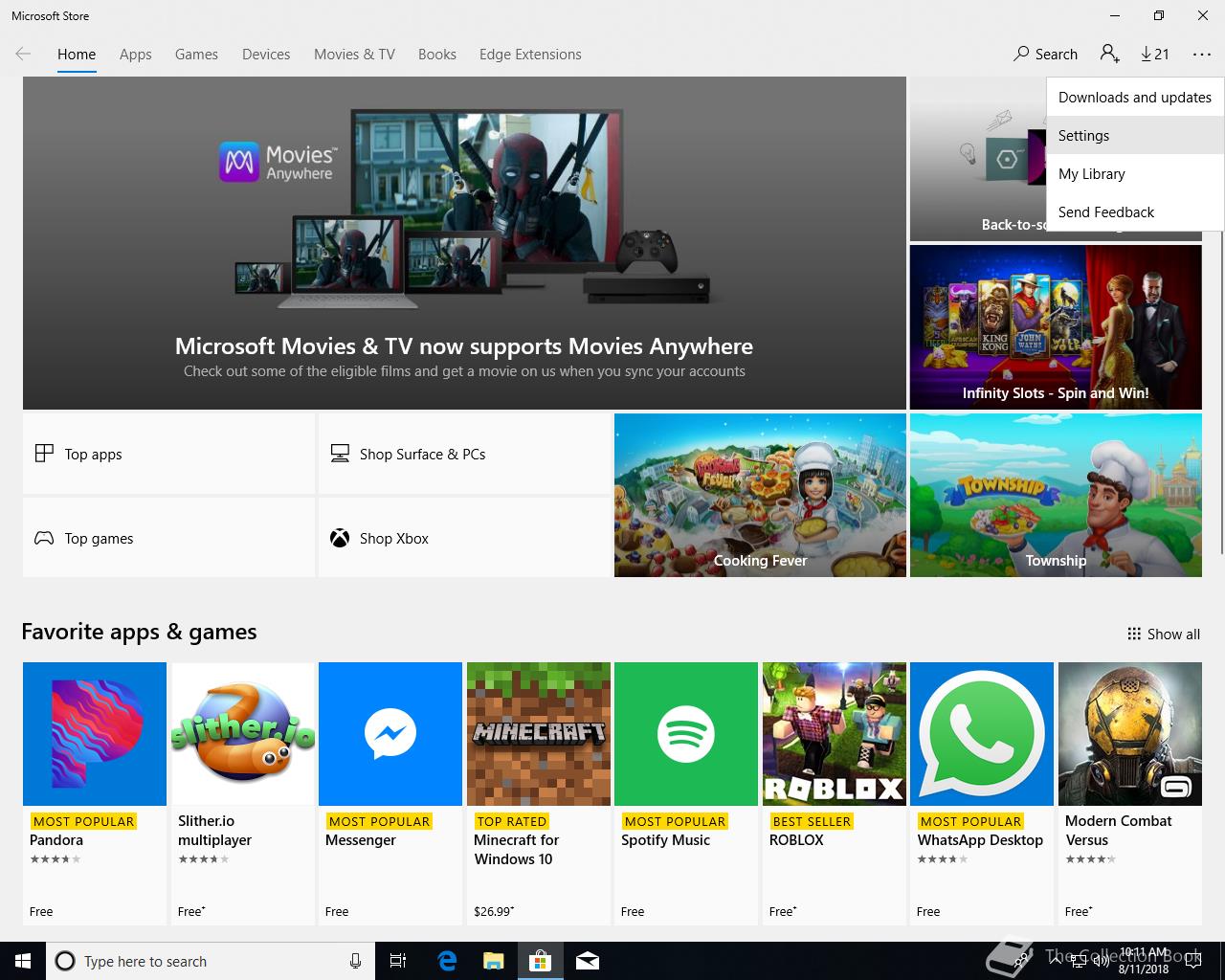
Task: Click the taskbar clock showing 8/11/2018
Action: point(1144,961)
